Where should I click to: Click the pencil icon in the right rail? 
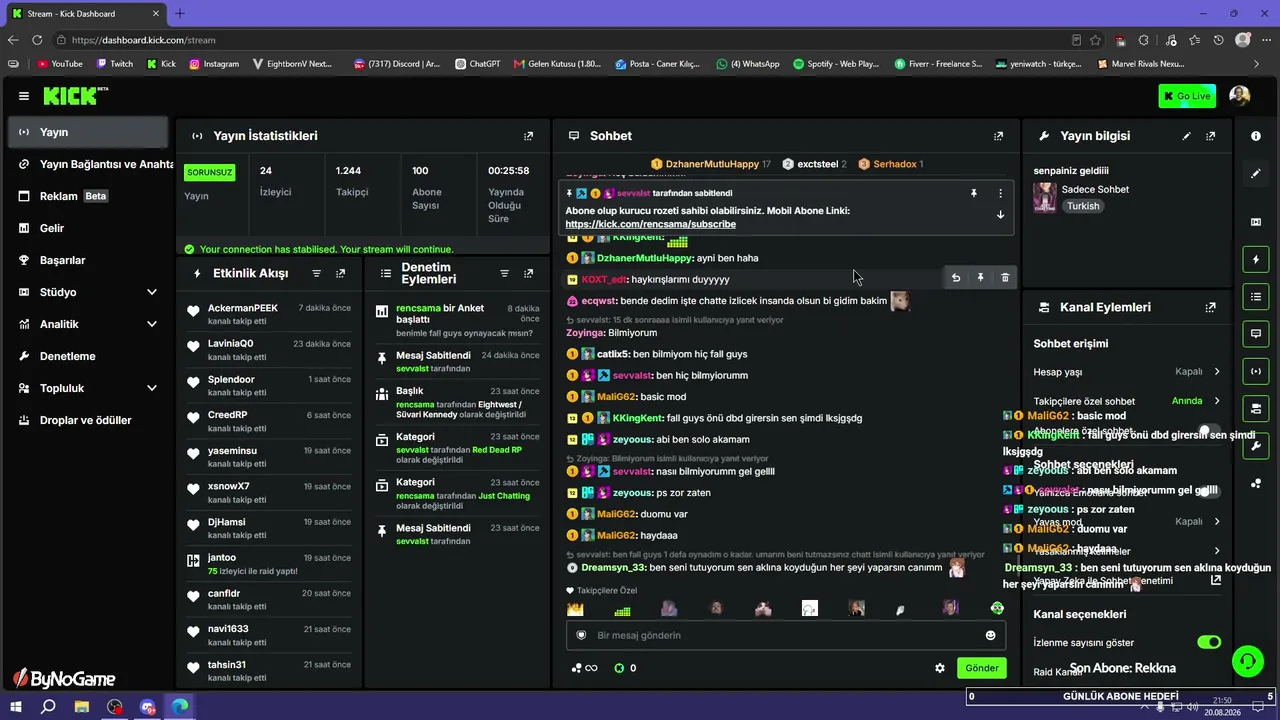click(x=1256, y=174)
